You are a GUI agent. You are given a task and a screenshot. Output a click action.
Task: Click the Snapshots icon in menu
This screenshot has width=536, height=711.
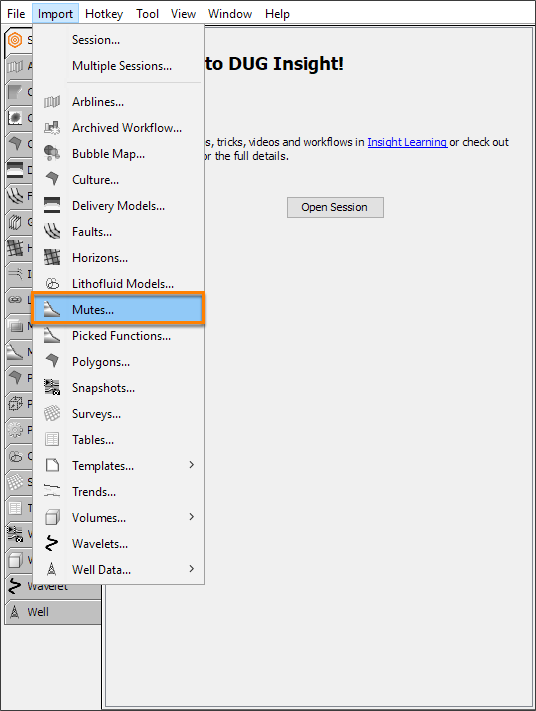point(52,387)
